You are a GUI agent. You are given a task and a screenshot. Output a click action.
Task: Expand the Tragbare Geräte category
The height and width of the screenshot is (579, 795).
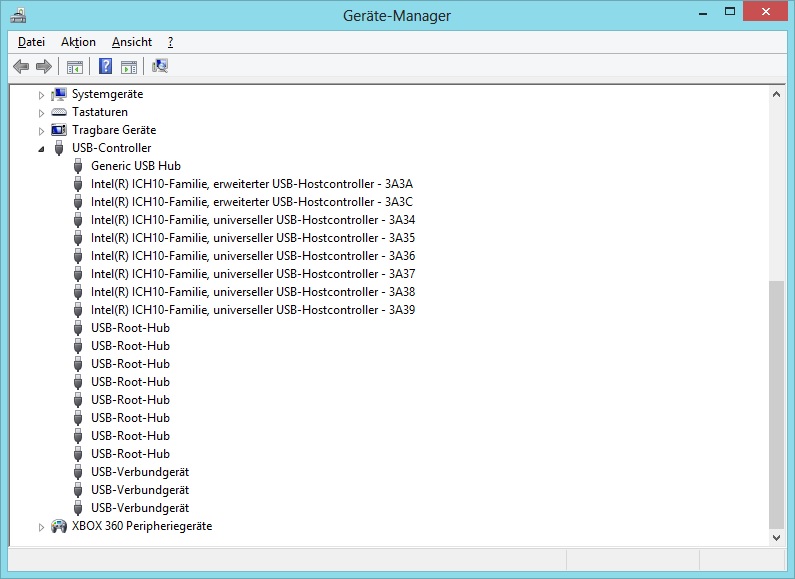(42, 131)
